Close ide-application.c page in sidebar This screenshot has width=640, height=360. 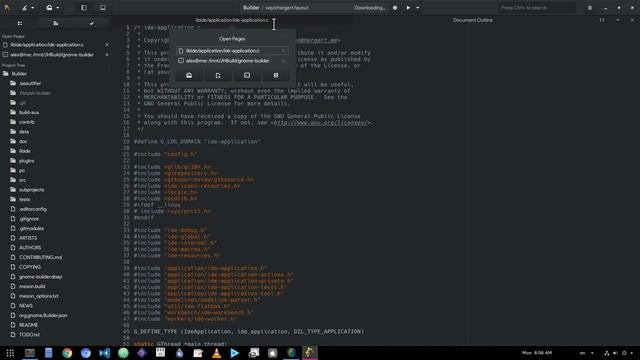[x=107, y=44]
